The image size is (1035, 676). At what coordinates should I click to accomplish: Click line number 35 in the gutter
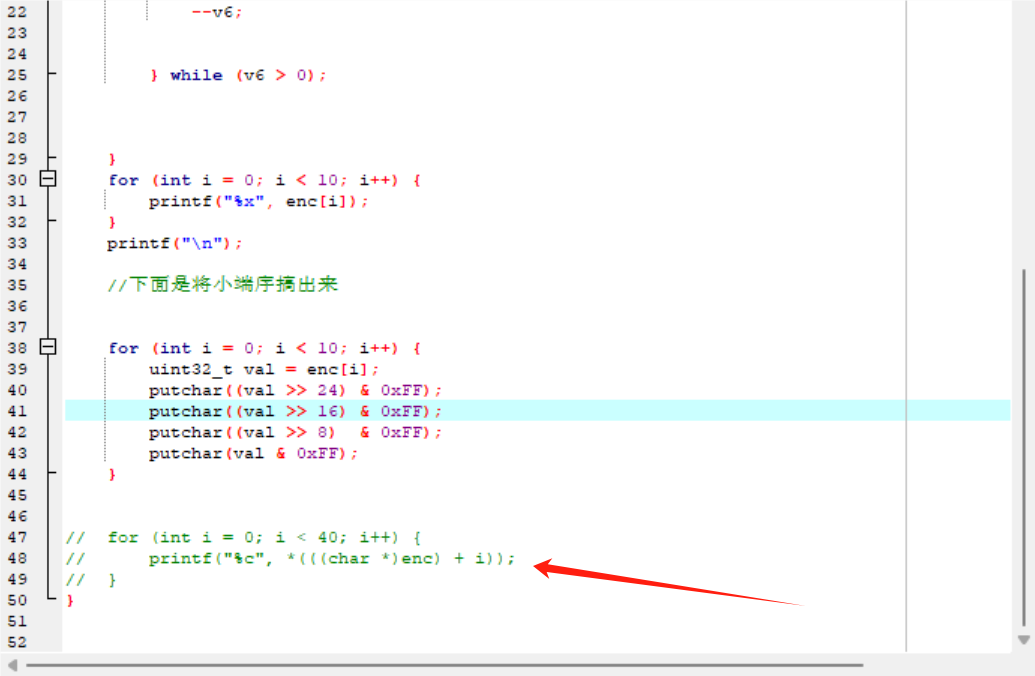point(17,285)
